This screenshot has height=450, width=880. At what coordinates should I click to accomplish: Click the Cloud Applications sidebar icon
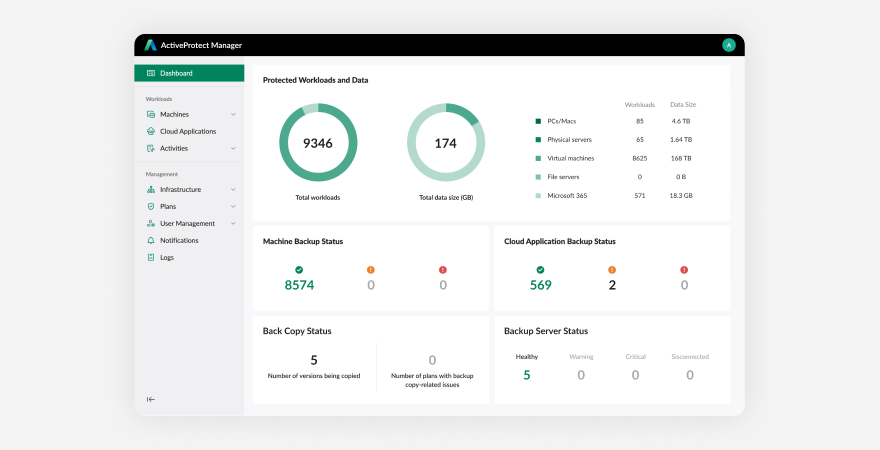pos(150,131)
